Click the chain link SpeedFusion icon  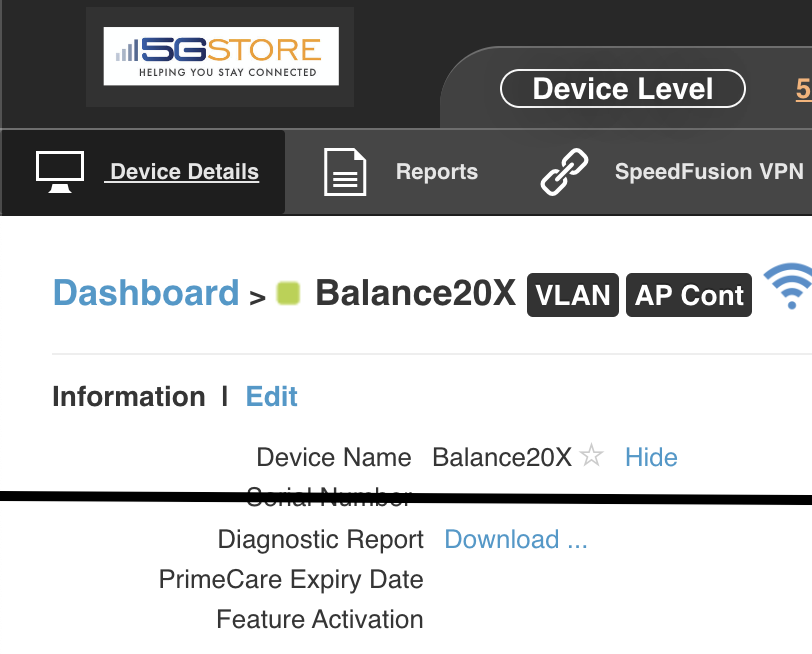564,172
